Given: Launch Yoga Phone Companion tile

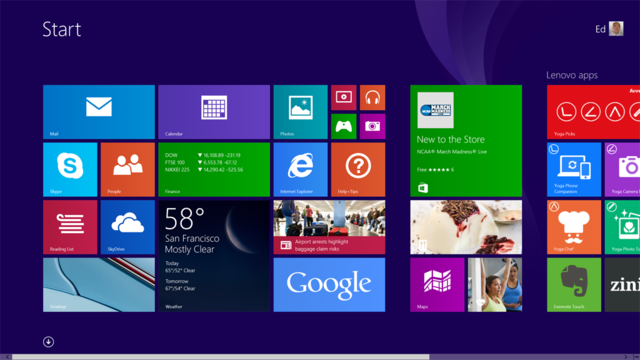Looking at the screenshot, I should 574,169.
